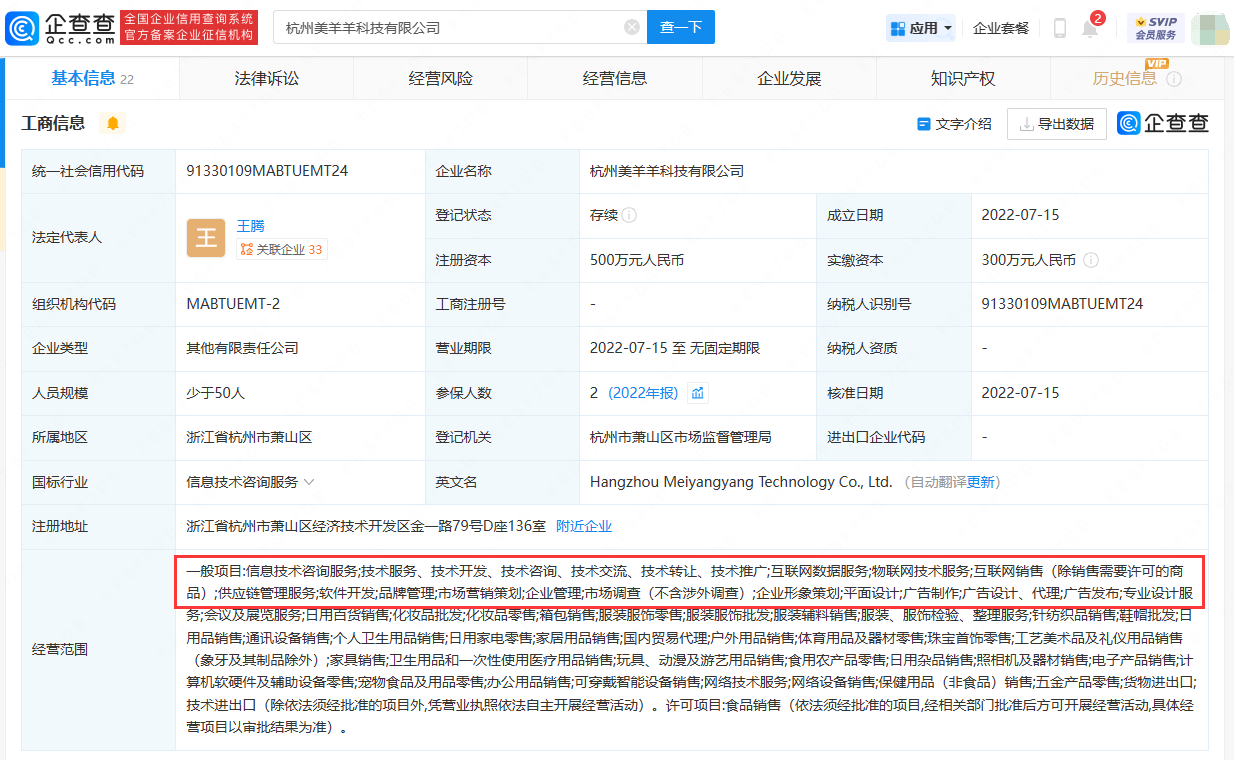Click the 全国企业信用查询系统 red banner
Image resolution: width=1234 pixels, height=760 pixels.
189,27
